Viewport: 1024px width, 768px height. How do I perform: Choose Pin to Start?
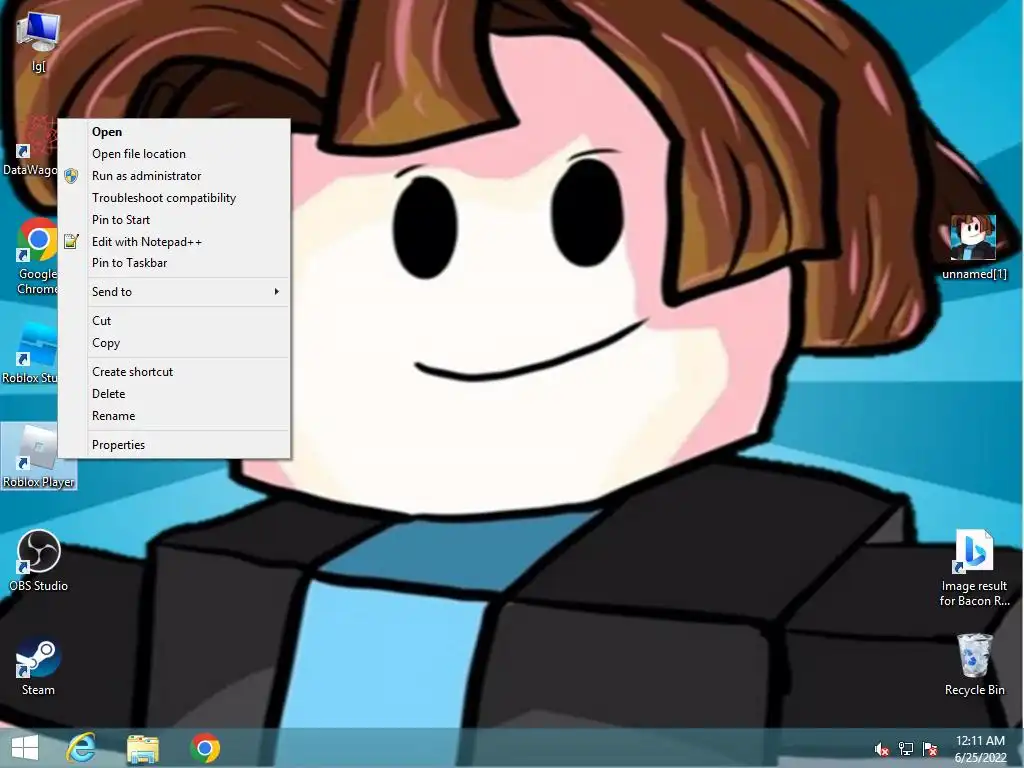pos(174,220)
